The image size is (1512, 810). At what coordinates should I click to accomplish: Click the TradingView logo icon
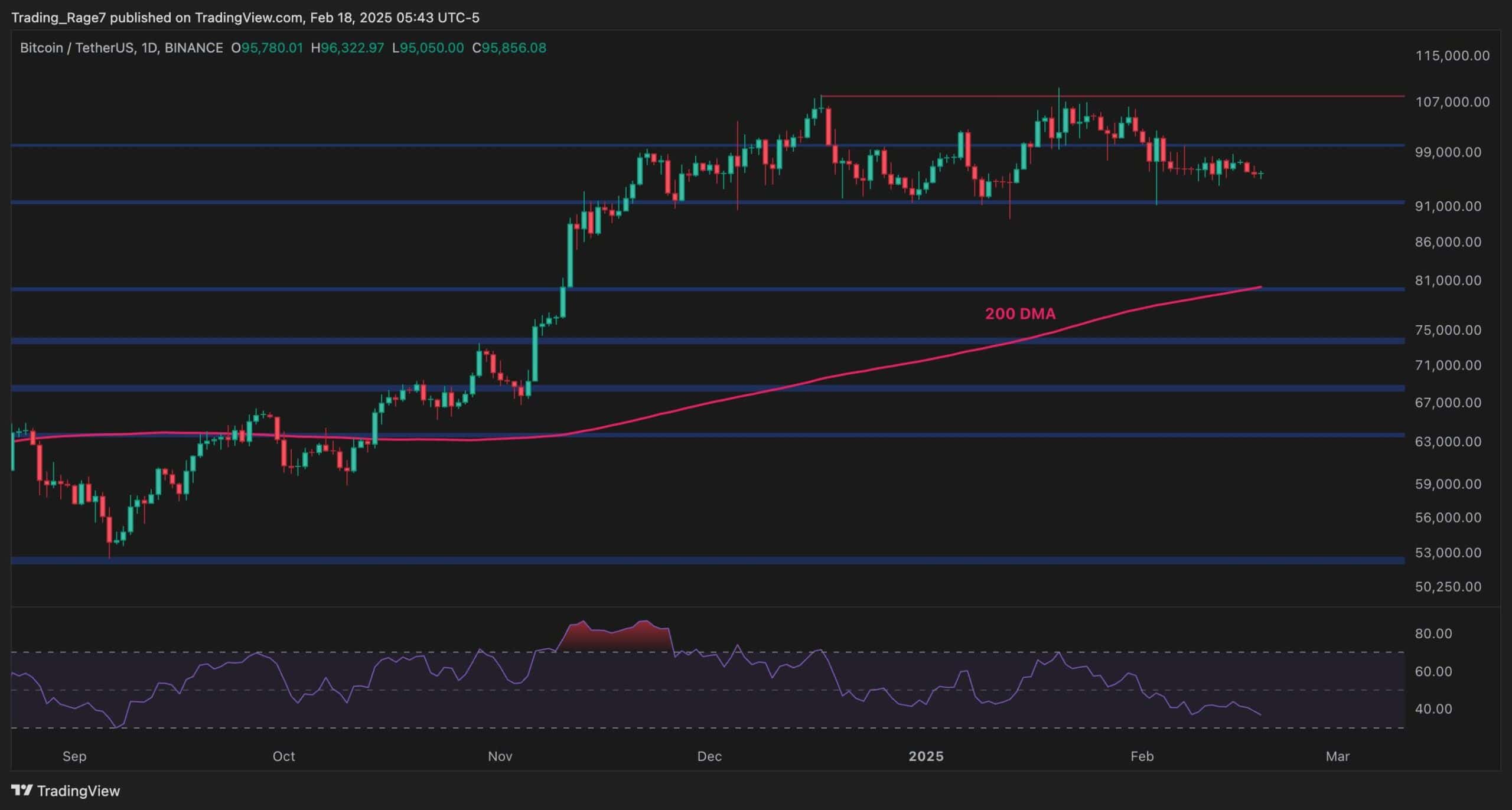(22, 790)
